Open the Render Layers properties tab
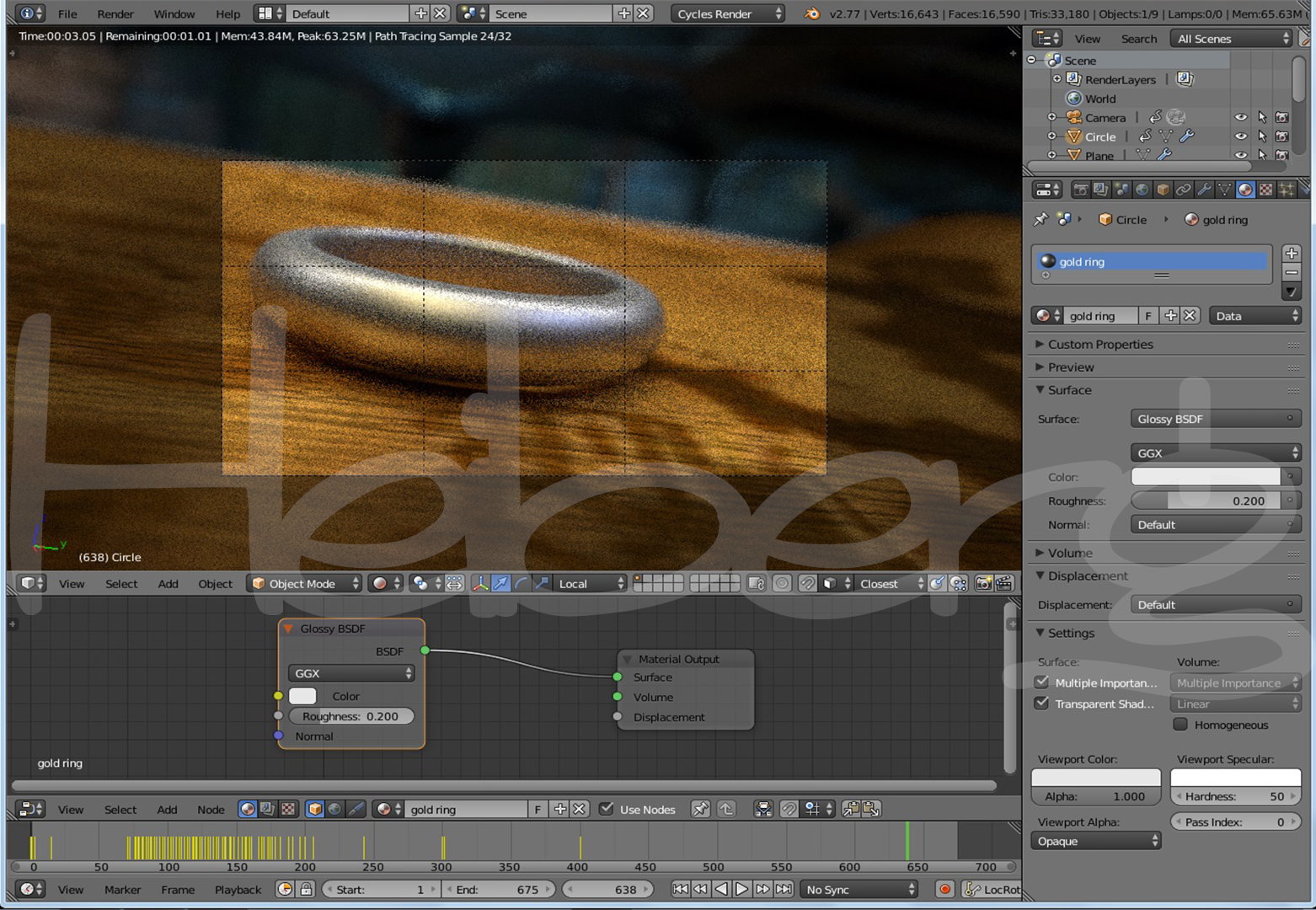Viewport: 1316px width, 910px height. [x=1101, y=190]
